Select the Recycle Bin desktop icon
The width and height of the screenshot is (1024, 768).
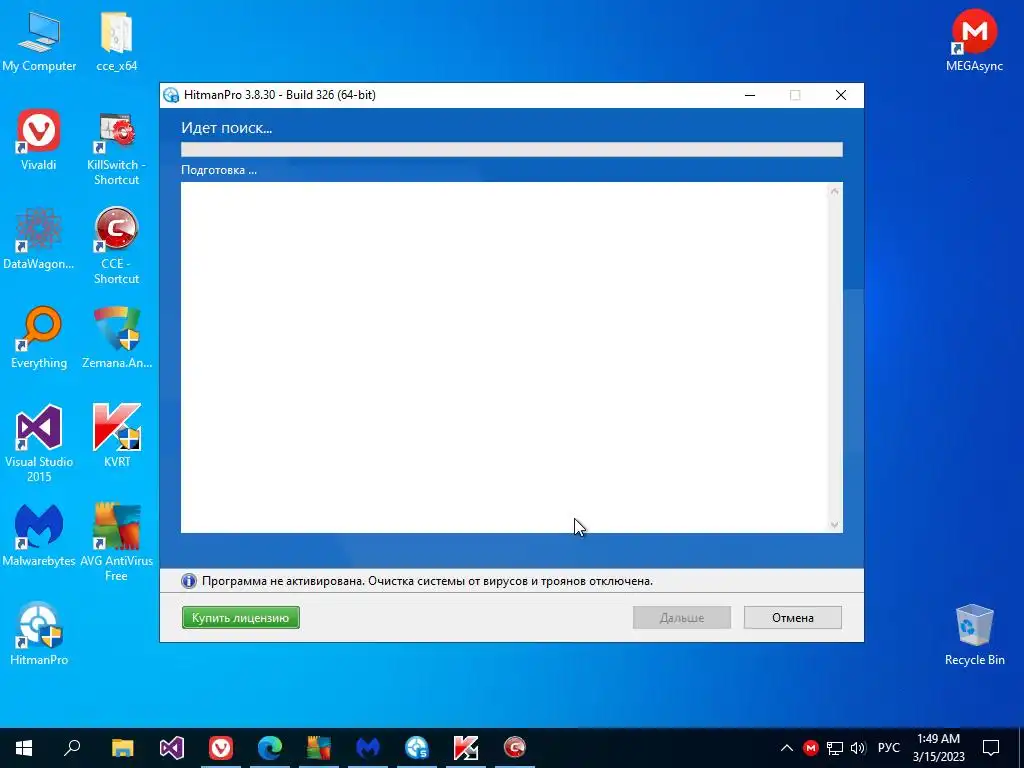[x=974, y=635]
